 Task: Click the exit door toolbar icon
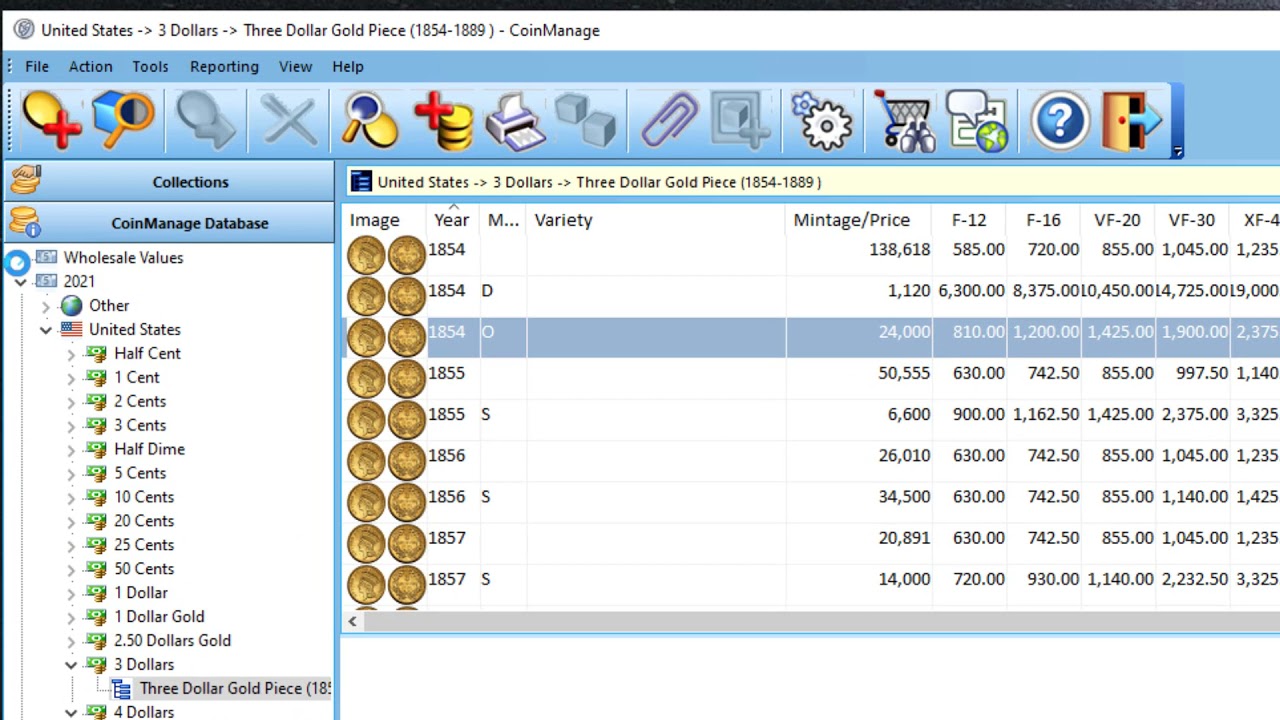1131,121
